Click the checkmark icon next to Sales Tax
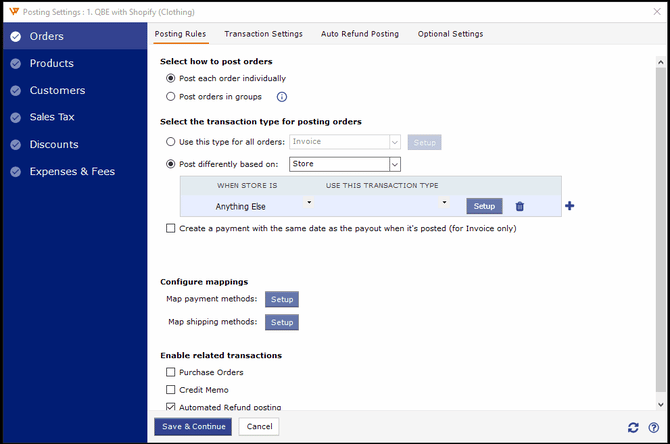 14,118
